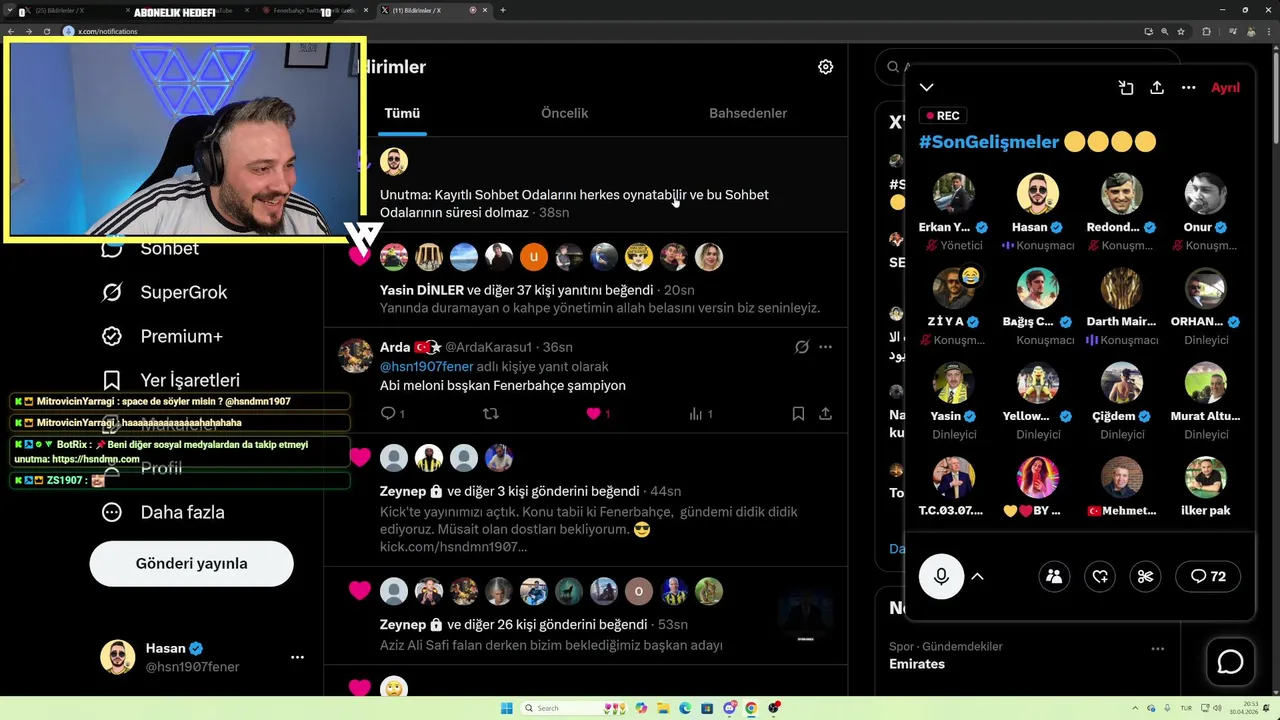Click the Emirates trending topic
Image resolution: width=1280 pixels, height=720 pixels.
point(917,664)
